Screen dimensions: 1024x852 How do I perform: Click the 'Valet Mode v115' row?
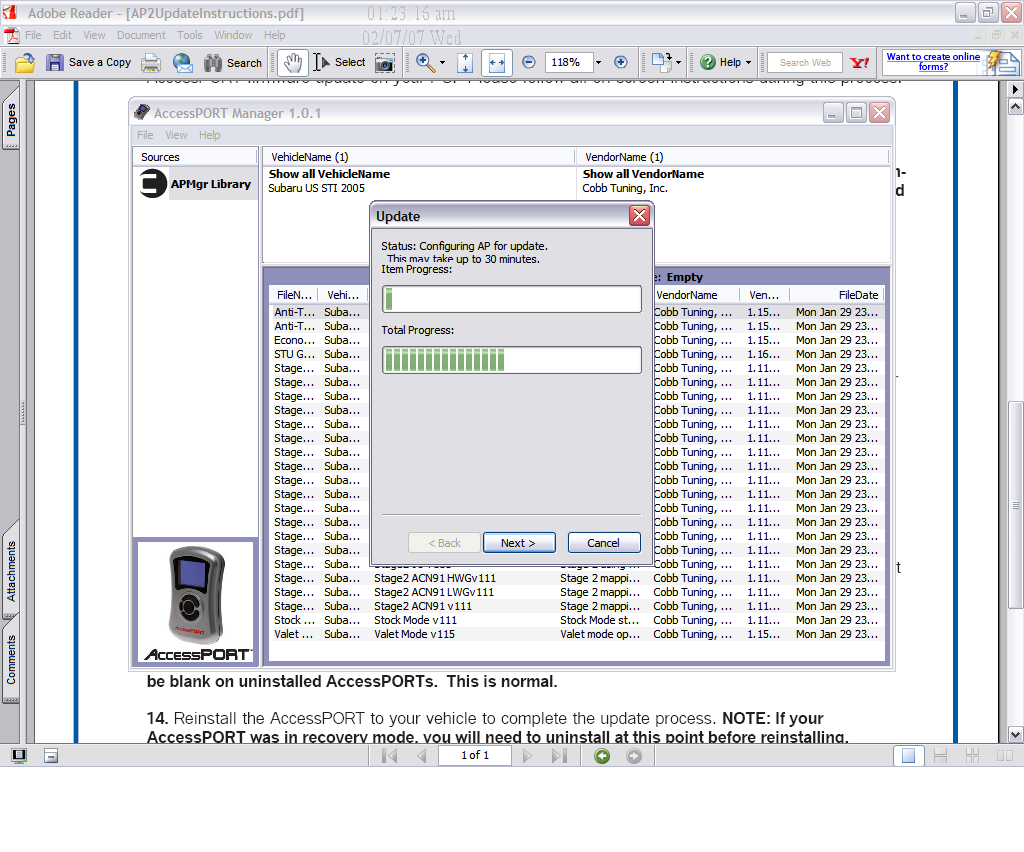(576, 634)
